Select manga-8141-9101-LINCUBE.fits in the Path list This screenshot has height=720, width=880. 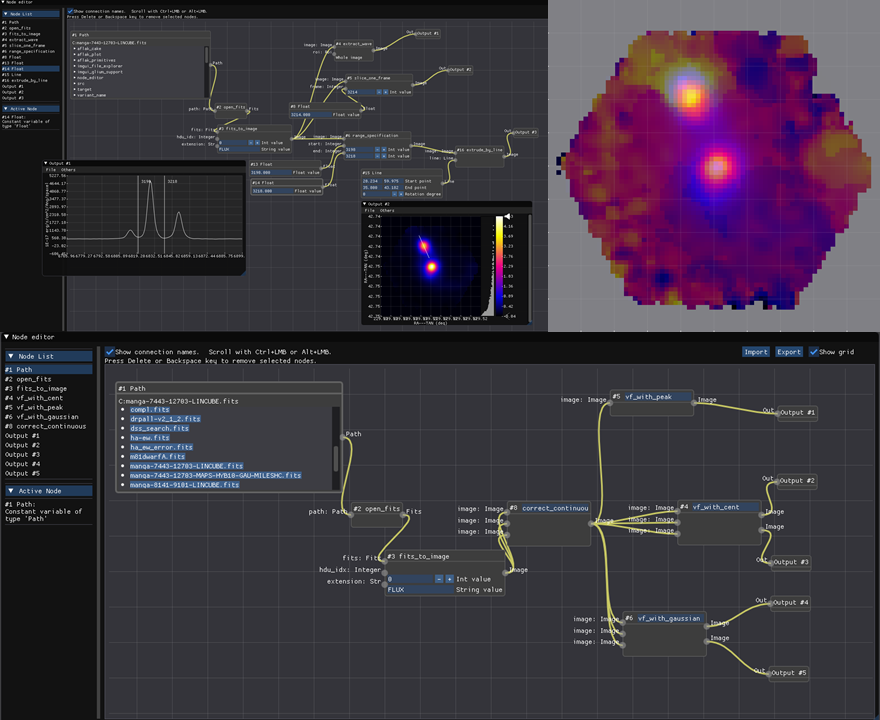(x=186, y=484)
